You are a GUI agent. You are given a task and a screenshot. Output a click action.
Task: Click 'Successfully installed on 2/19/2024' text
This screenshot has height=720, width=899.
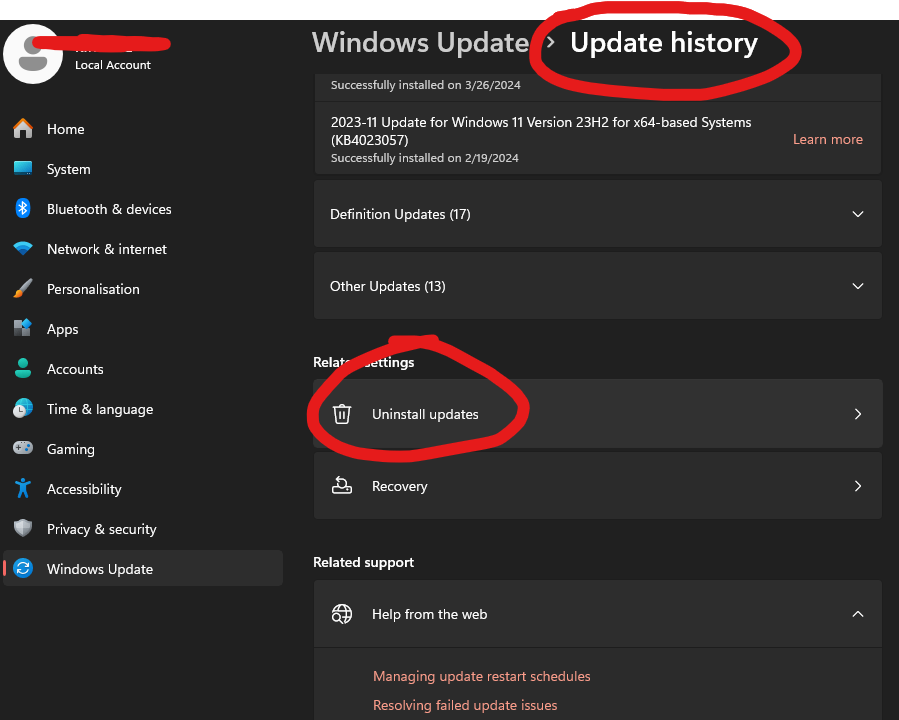[424, 158]
